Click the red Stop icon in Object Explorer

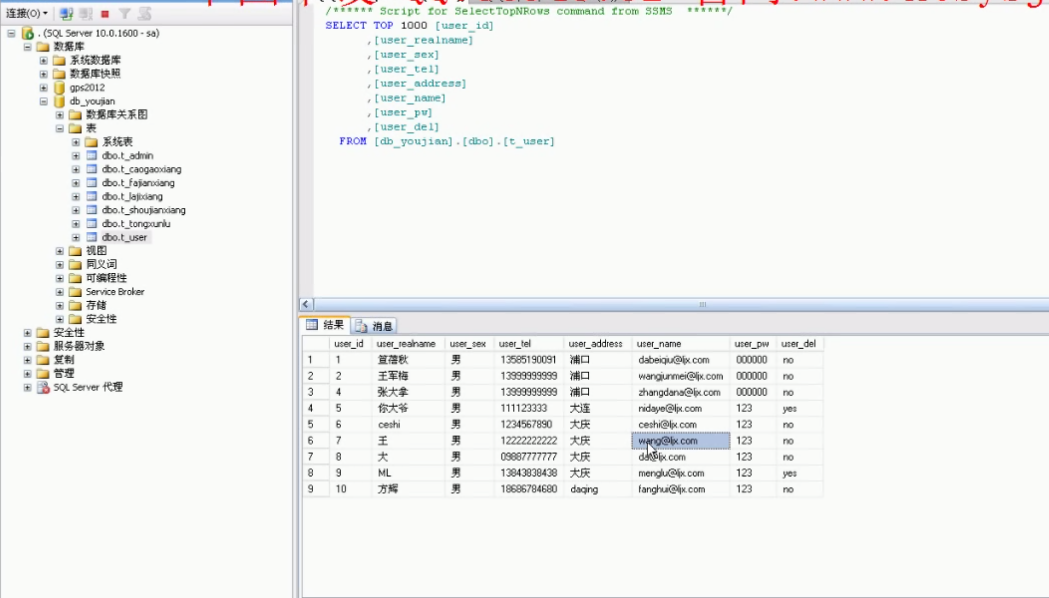coord(105,14)
